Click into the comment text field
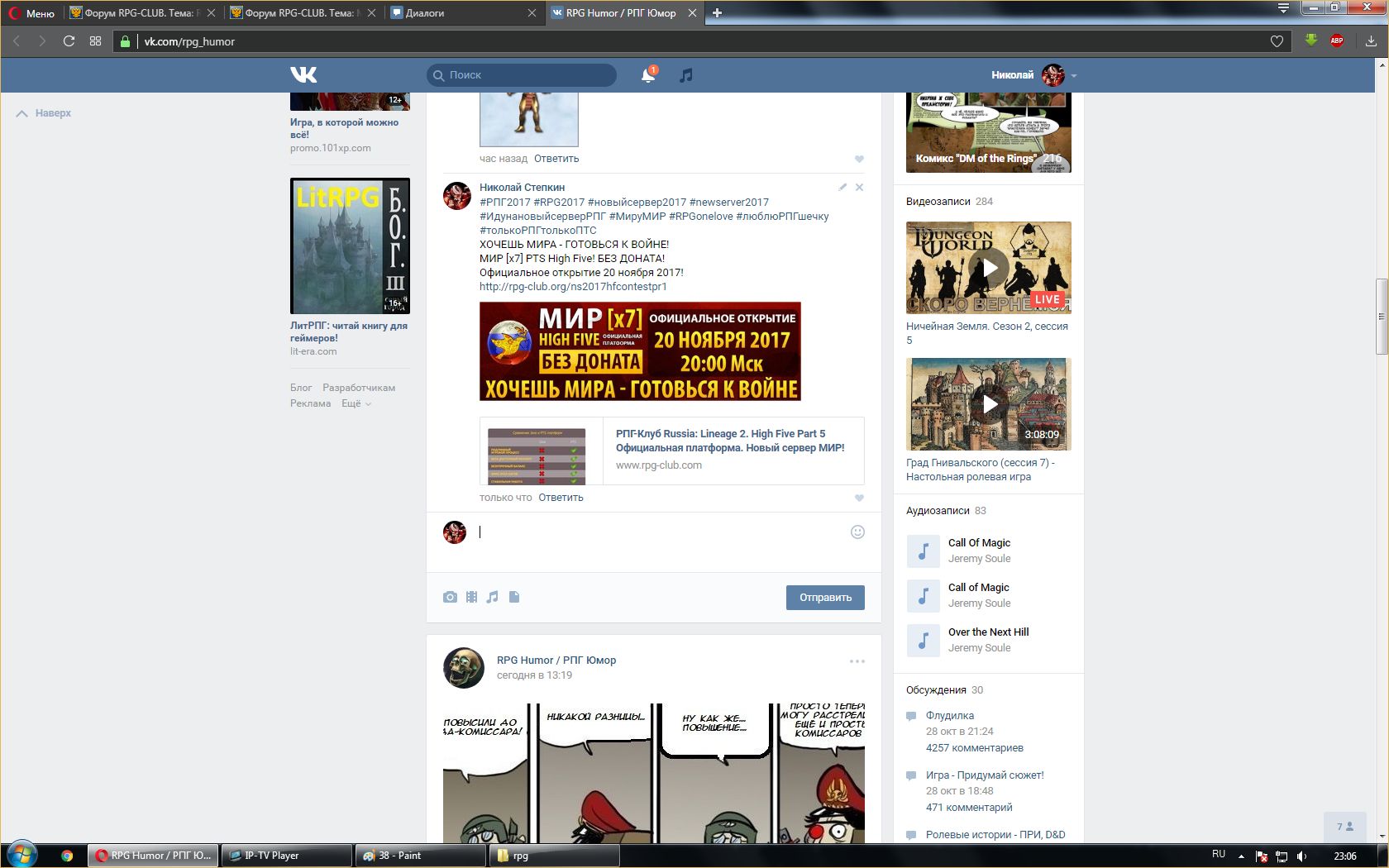This screenshot has height=868, width=1389. click(x=661, y=532)
